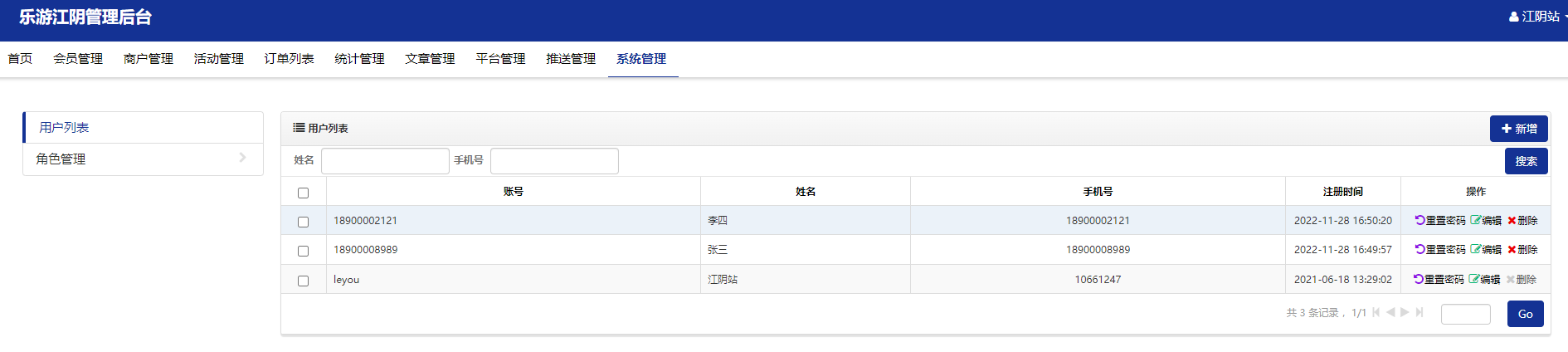The image size is (1568, 352).
Task: Click the 共 3 条记录 record count text
Action: coord(1312,313)
